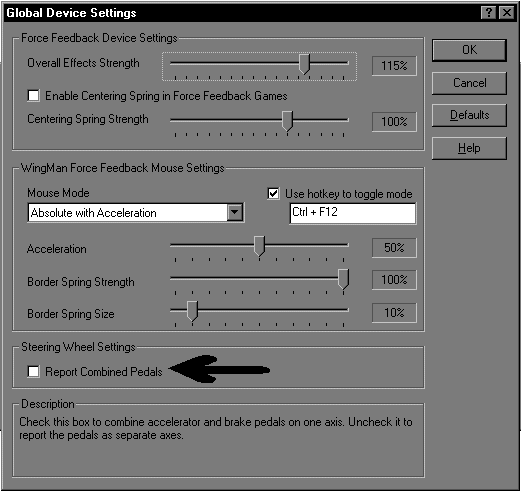Uncheck Use hotkey to toggle mode

coord(273,194)
